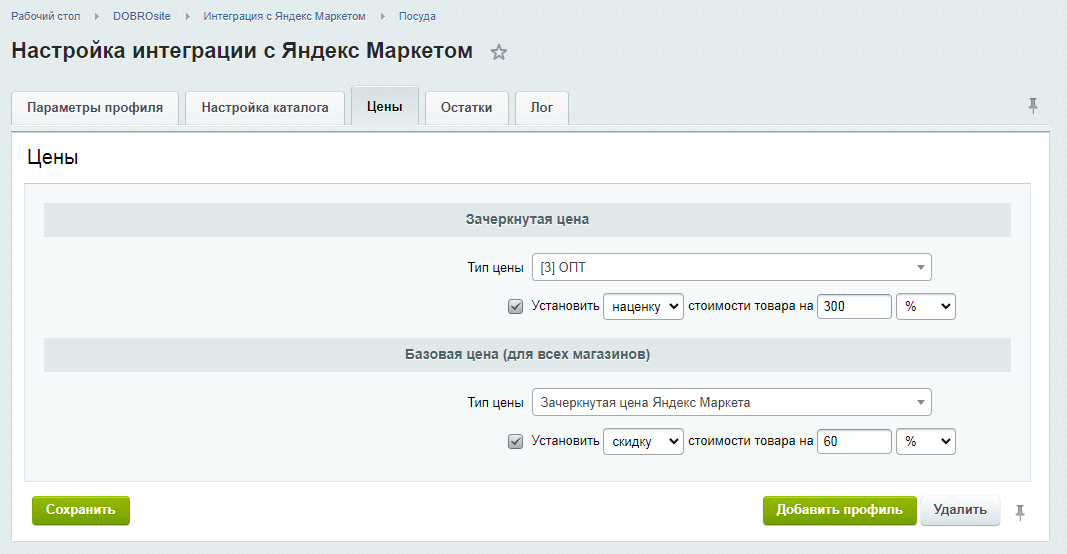Open Посуда breadcrumb link

click(x=417, y=16)
